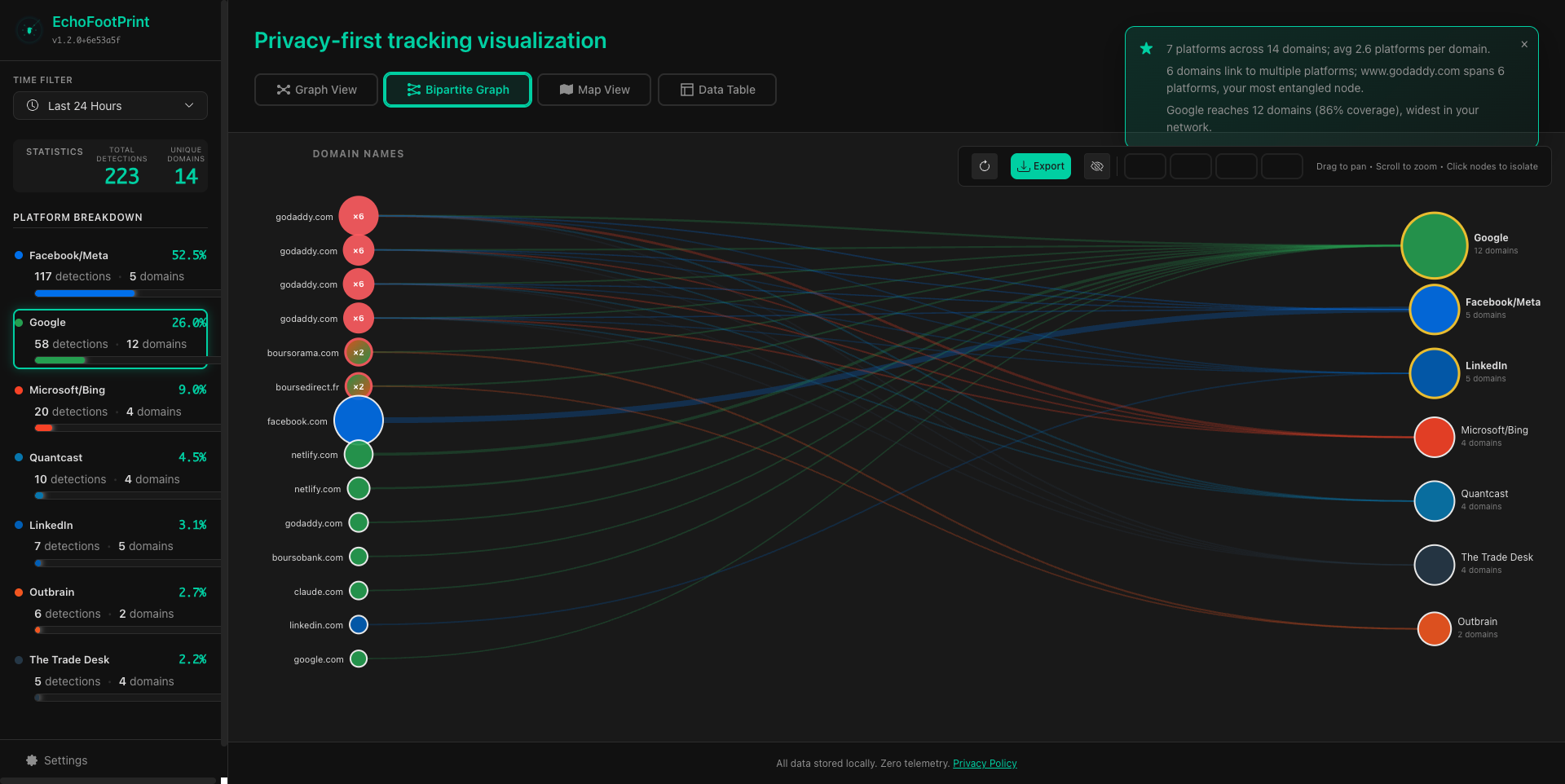1565x784 pixels.
Task: Toggle the Google platform filter in sidebar
Action: pyautogui.click(x=110, y=333)
